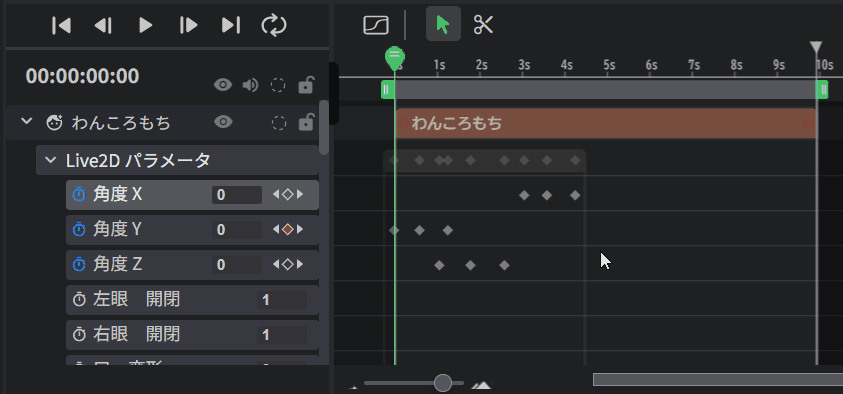Go to next keyframe of 角度 Z
Image resolution: width=843 pixels, height=394 pixels.
point(300,264)
